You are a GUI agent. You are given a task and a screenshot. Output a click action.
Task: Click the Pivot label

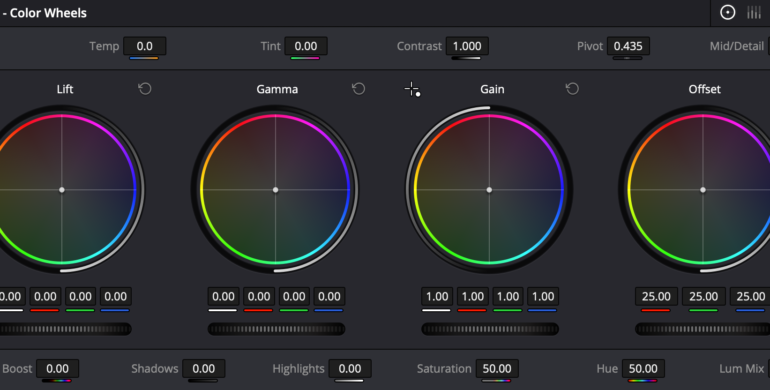click(x=590, y=46)
